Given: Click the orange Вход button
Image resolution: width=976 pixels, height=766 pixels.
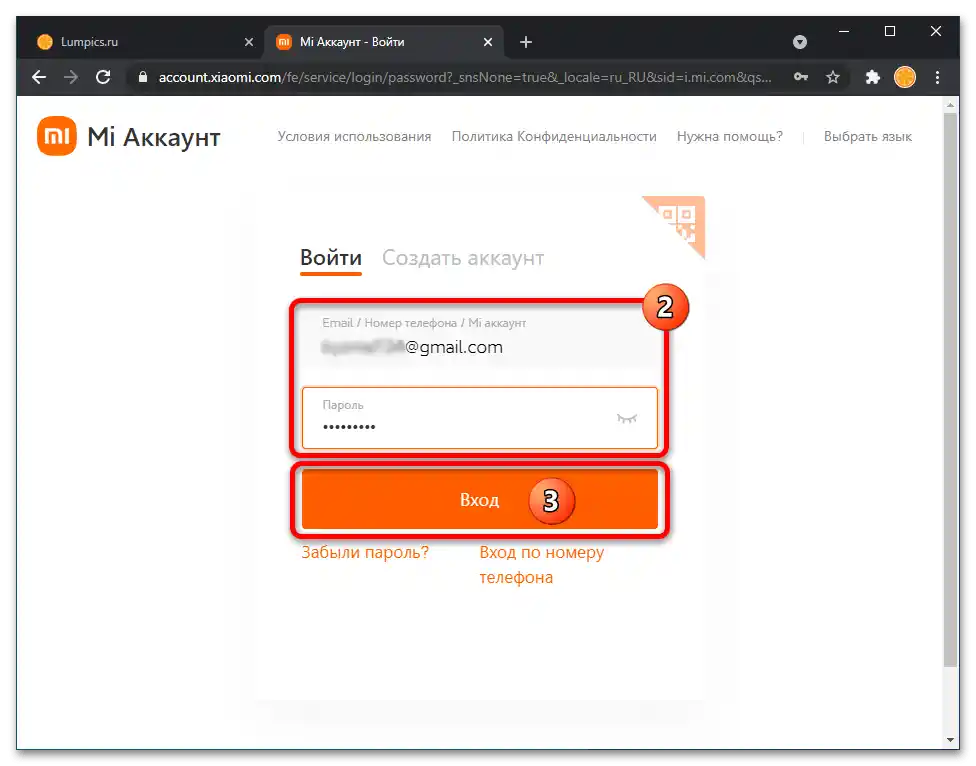Looking at the screenshot, I should [479, 499].
